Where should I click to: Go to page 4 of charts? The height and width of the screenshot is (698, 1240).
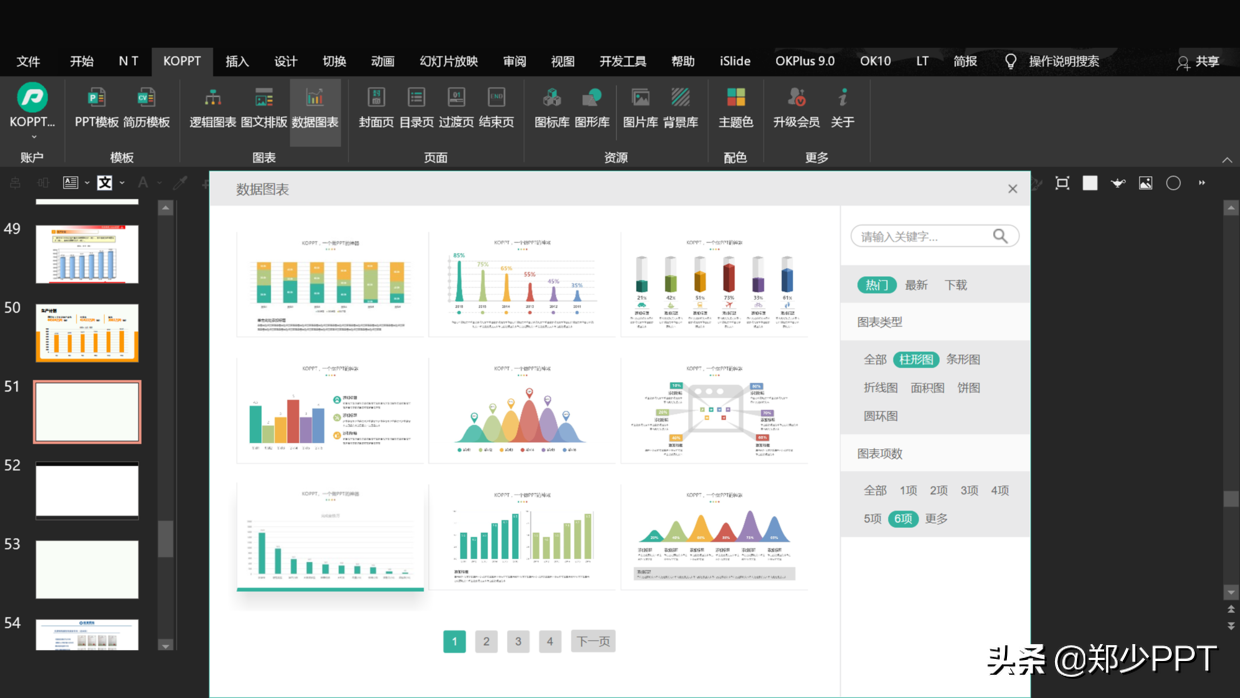[x=550, y=641]
